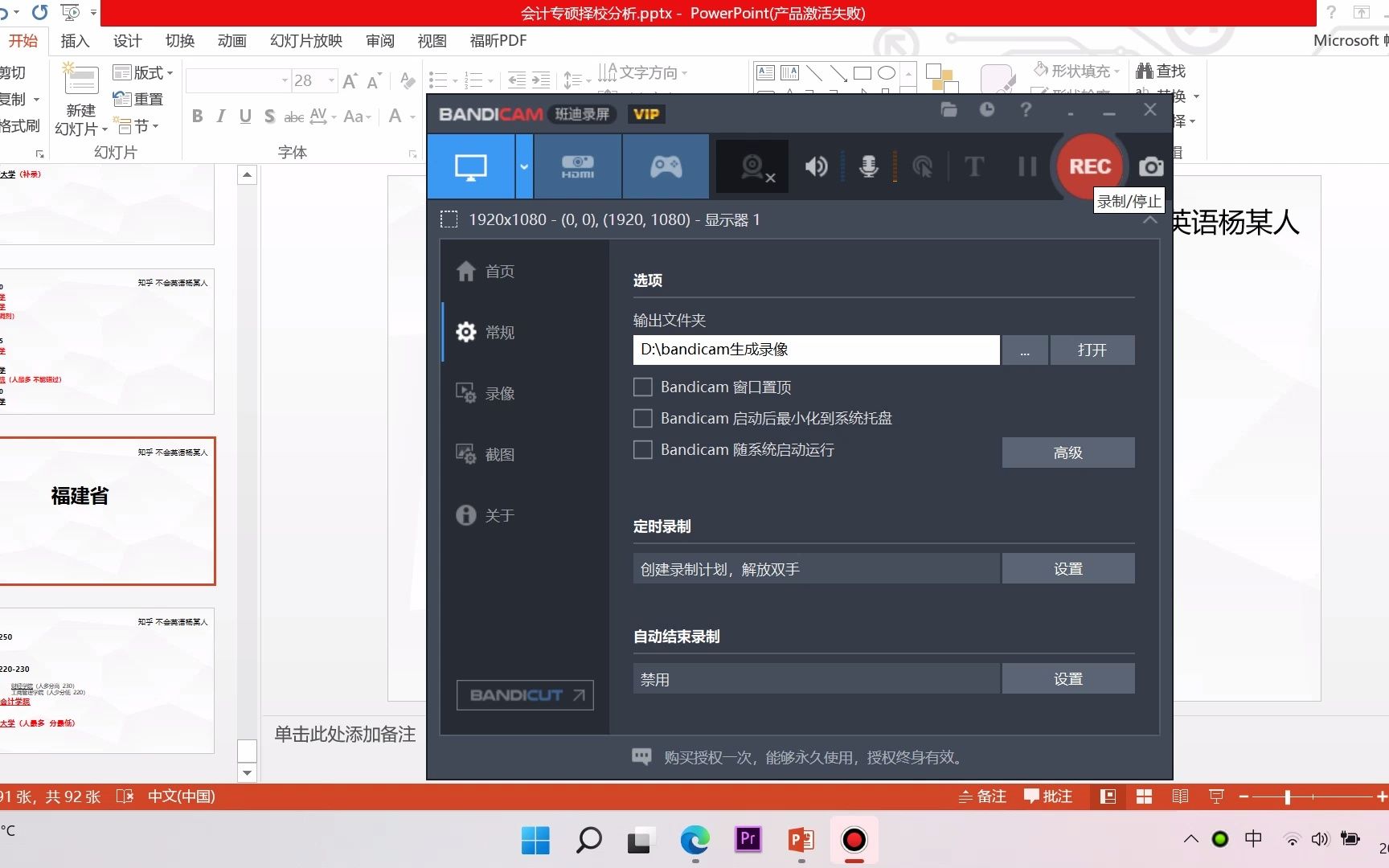Viewport: 1389px width, 868px height.
Task: Open PowerPoint 设计 ribbon tab
Action: tap(127, 41)
